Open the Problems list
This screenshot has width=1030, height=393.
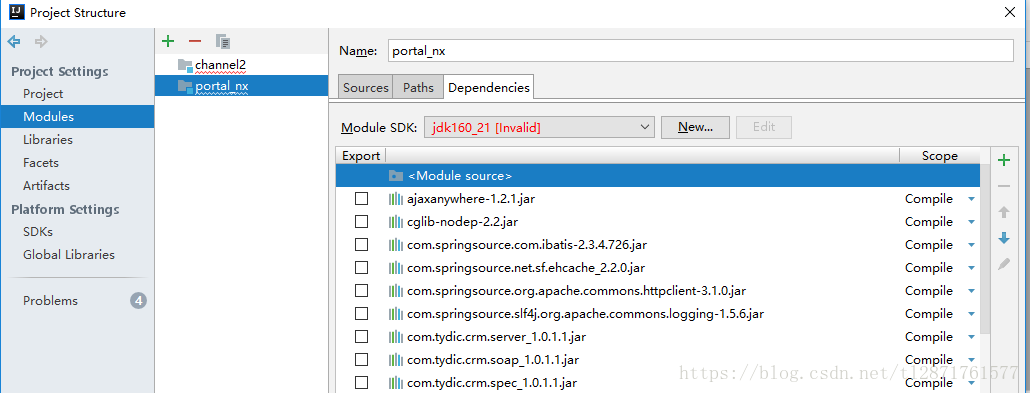pos(51,301)
